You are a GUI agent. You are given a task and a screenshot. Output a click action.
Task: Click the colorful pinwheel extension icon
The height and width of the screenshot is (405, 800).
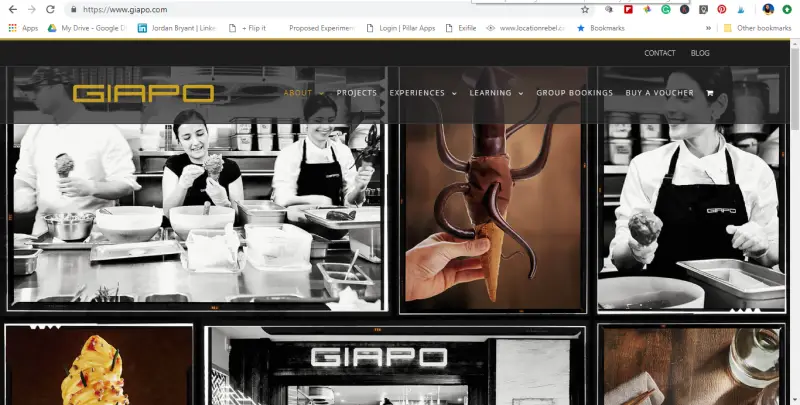(x=647, y=9)
